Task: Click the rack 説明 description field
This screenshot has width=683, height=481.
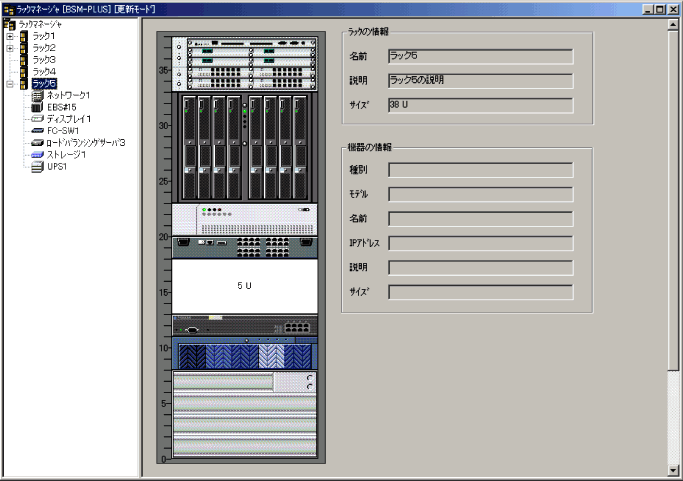Action: [479, 81]
